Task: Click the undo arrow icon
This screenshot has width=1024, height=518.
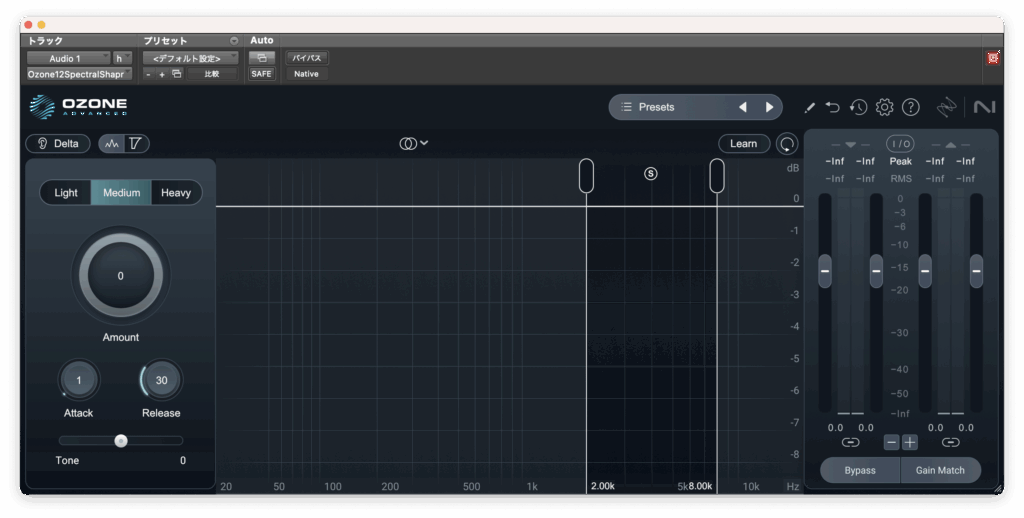Action: [x=832, y=107]
